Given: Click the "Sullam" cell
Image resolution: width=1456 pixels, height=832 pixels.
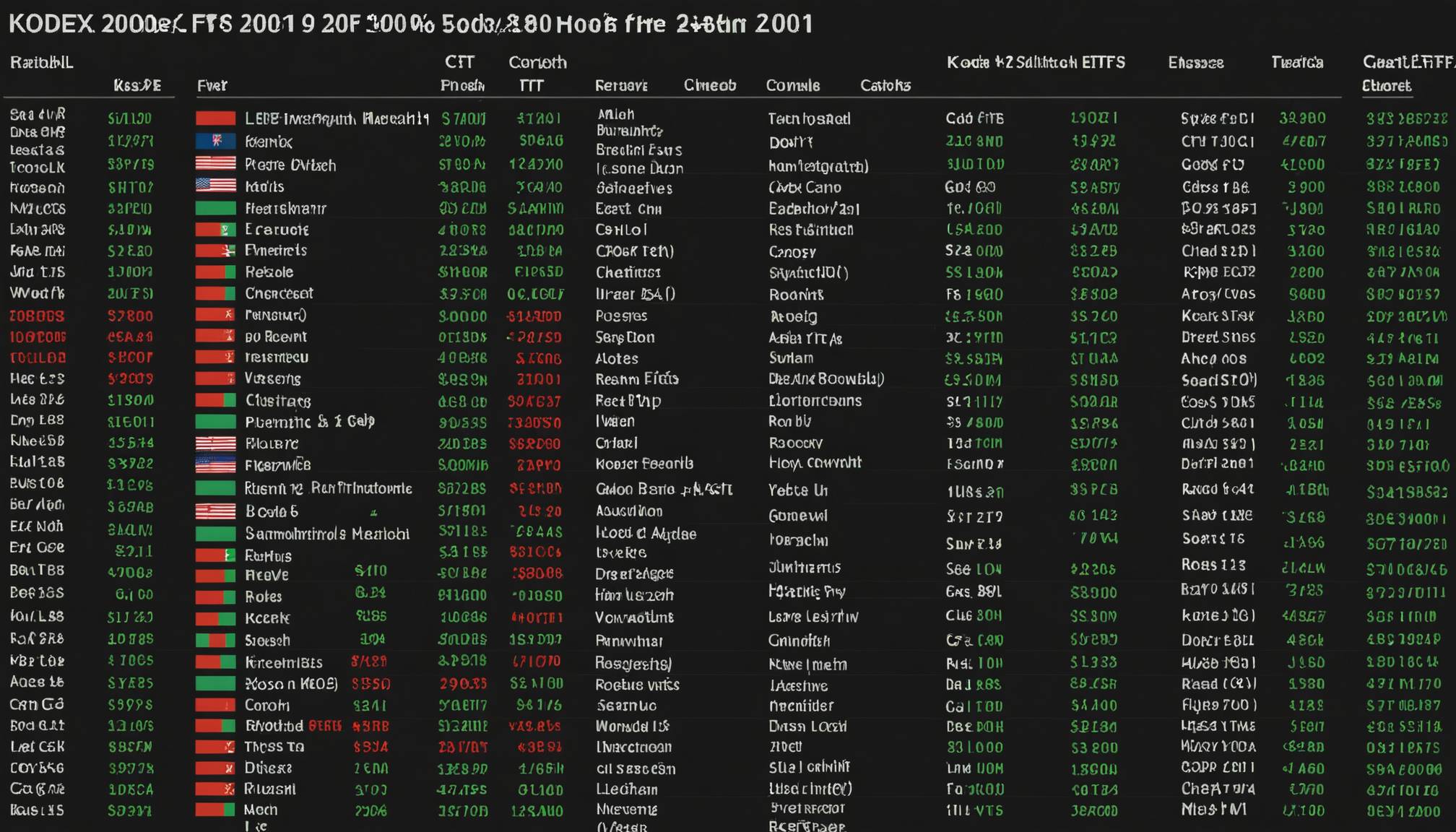Looking at the screenshot, I should pyautogui.click(x=791, y=358).
